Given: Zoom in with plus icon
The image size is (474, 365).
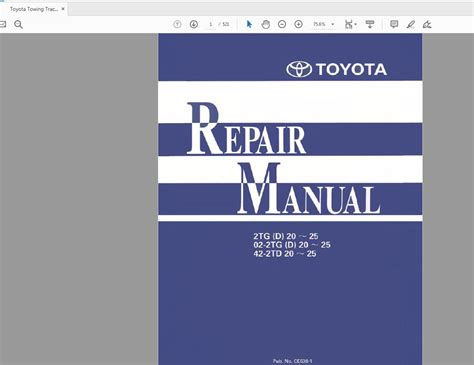Looking at the screenshot, I should tap(299, 24).
